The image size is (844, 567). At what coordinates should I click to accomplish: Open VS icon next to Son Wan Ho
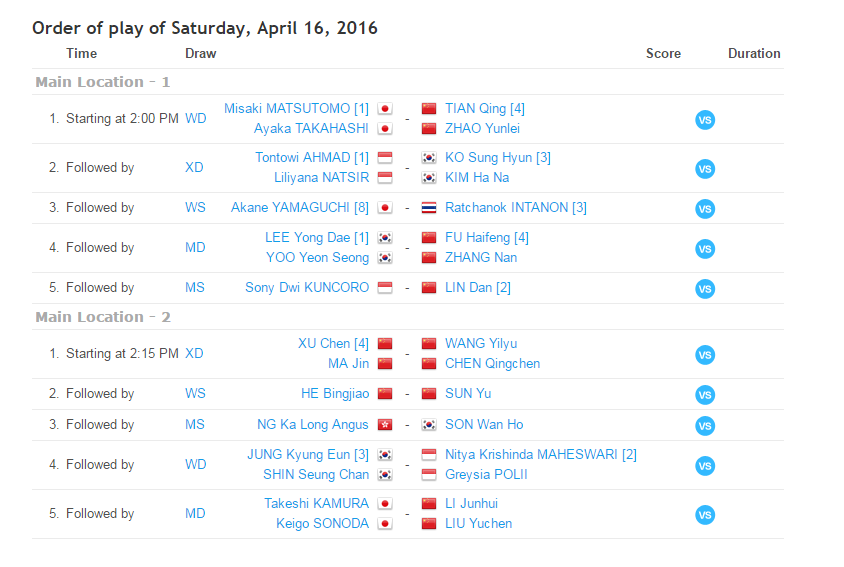(x=705, y=425)
